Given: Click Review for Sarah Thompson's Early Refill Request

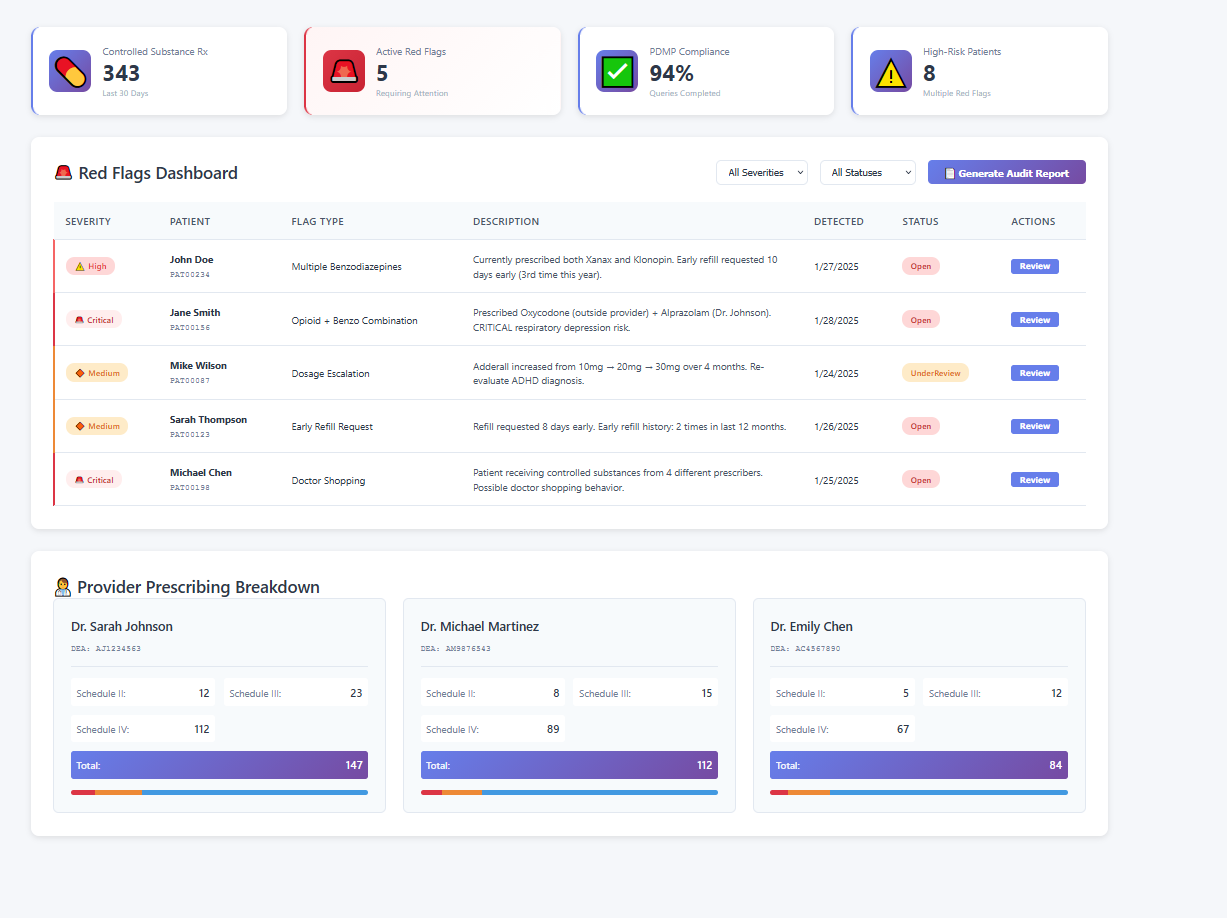Looking at the screenshot, I should pyautogui.click(x=1034, y=426).
